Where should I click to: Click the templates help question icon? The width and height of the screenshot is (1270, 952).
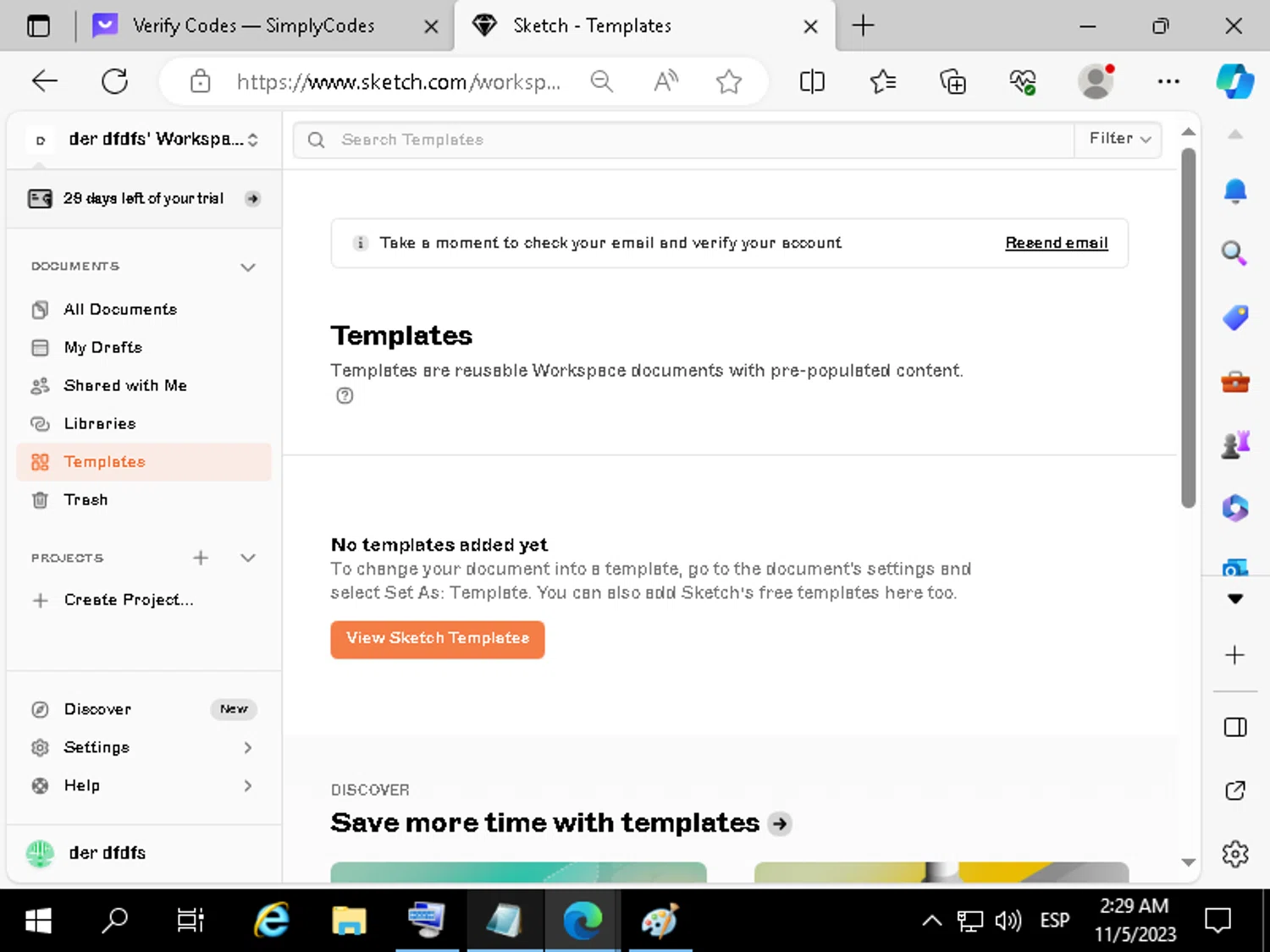(x=345, y=395)
